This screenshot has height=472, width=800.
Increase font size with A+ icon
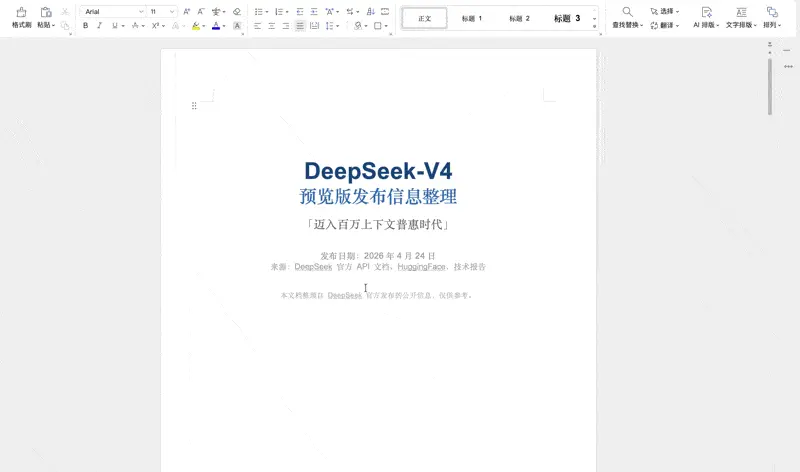point(187,11)
